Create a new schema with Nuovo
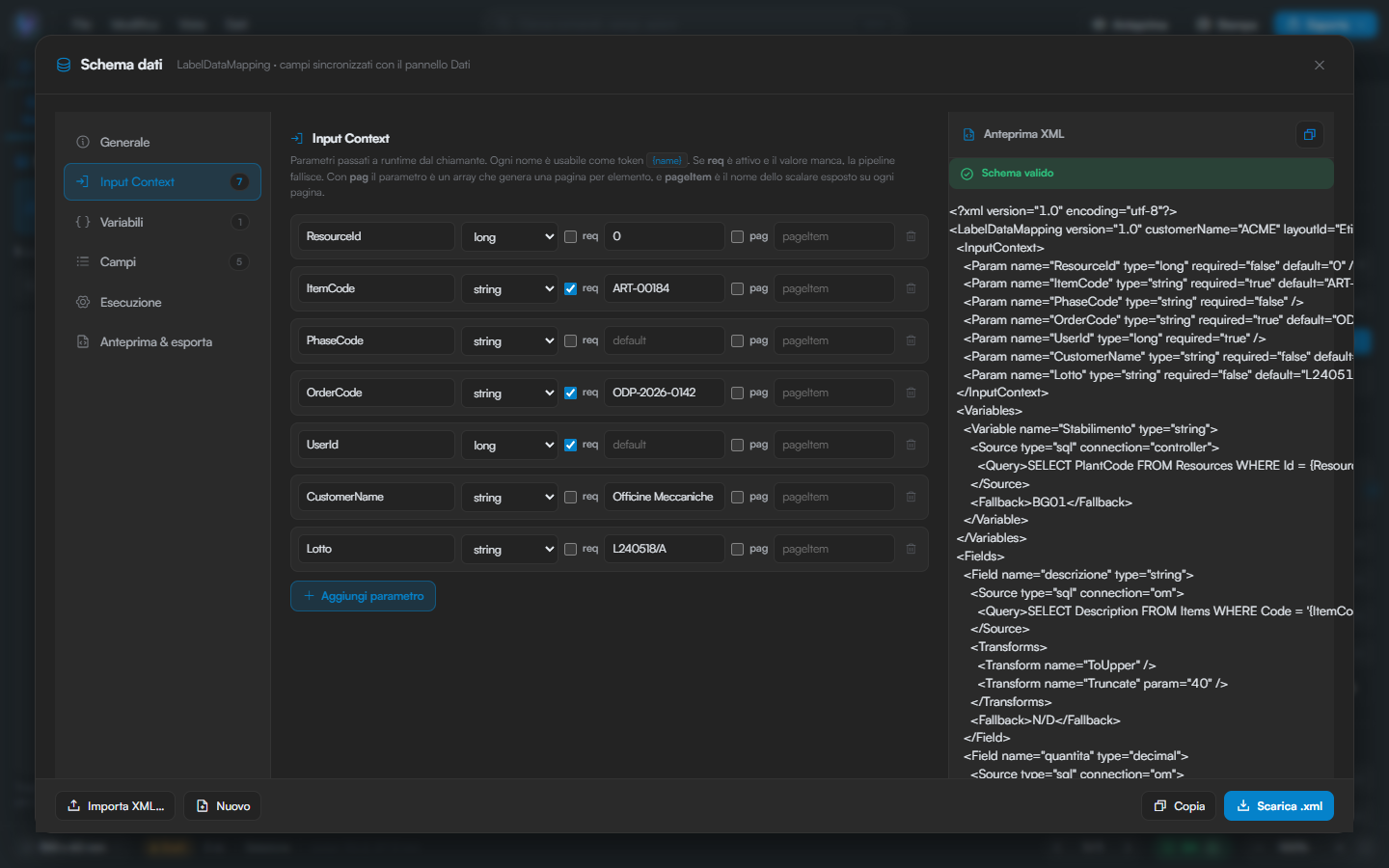Viewport: 1389px width, 868px height. 223,806
